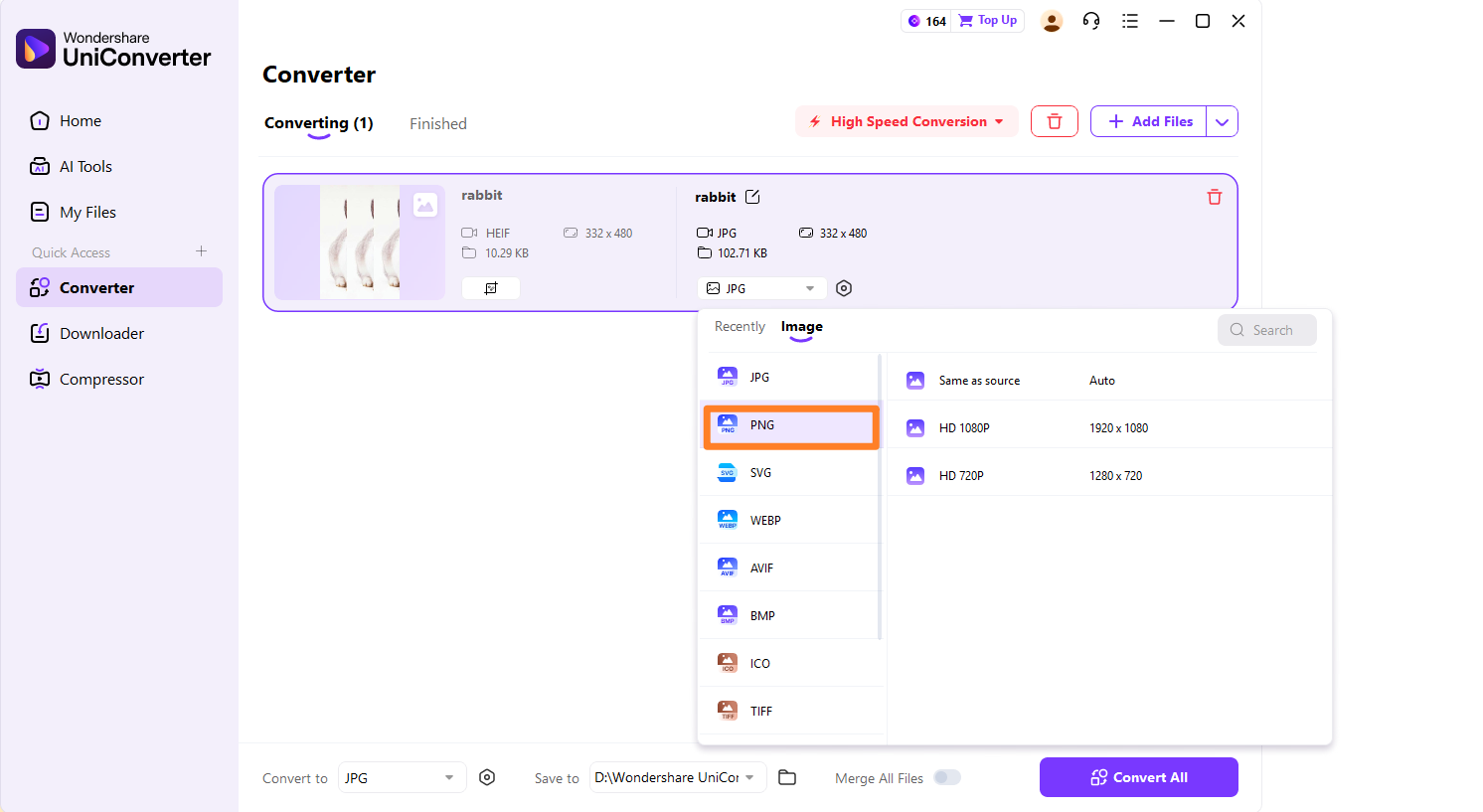Click the Top Up button
This screenshot has width=1483, height=812.
tap(988, 21)
